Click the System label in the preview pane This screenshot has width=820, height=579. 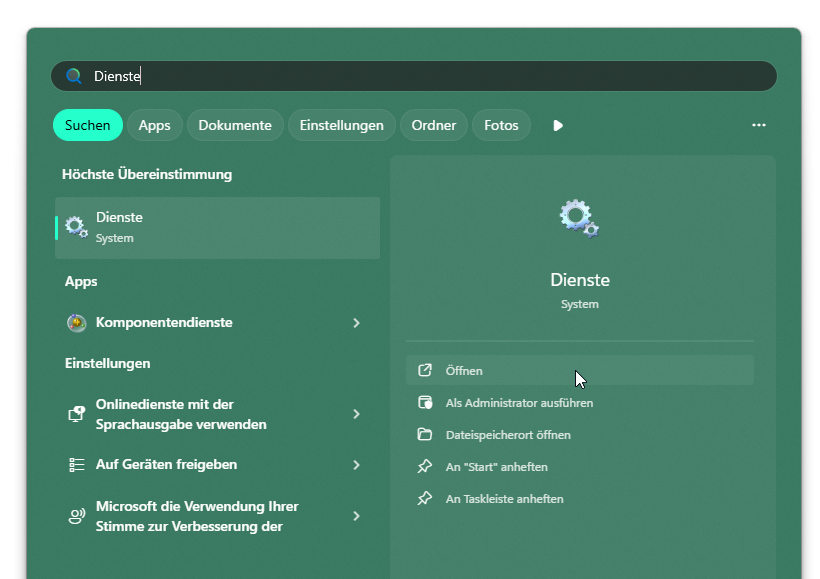[580, 304]
